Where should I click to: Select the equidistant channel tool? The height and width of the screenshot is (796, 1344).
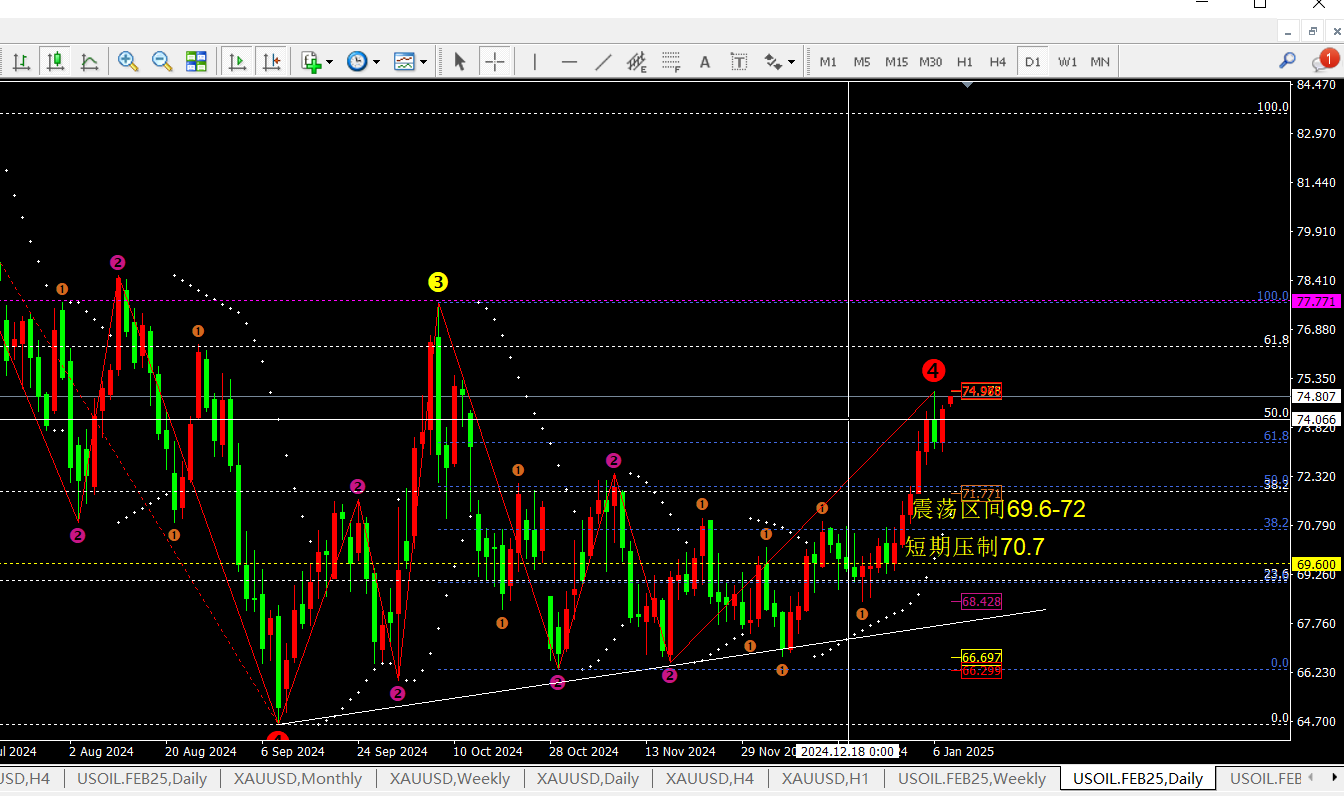coord(637,62)
